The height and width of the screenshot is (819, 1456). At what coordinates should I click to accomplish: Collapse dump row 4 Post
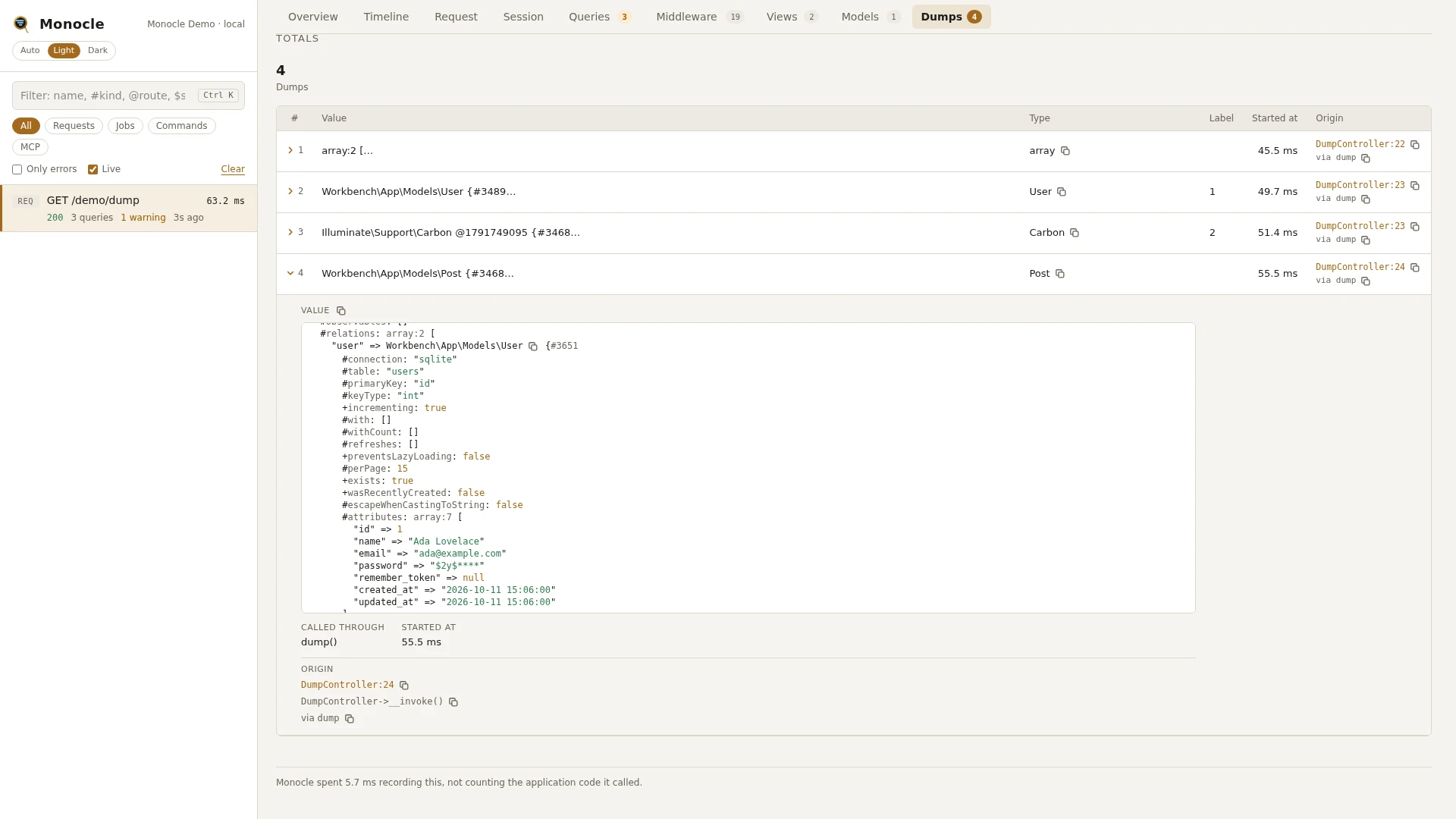290,274
